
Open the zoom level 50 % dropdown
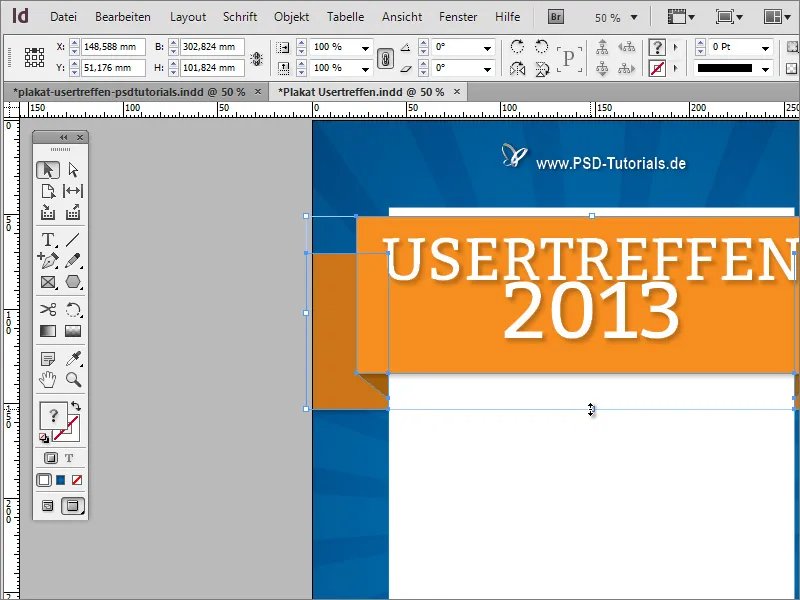(x=634, y=17)
